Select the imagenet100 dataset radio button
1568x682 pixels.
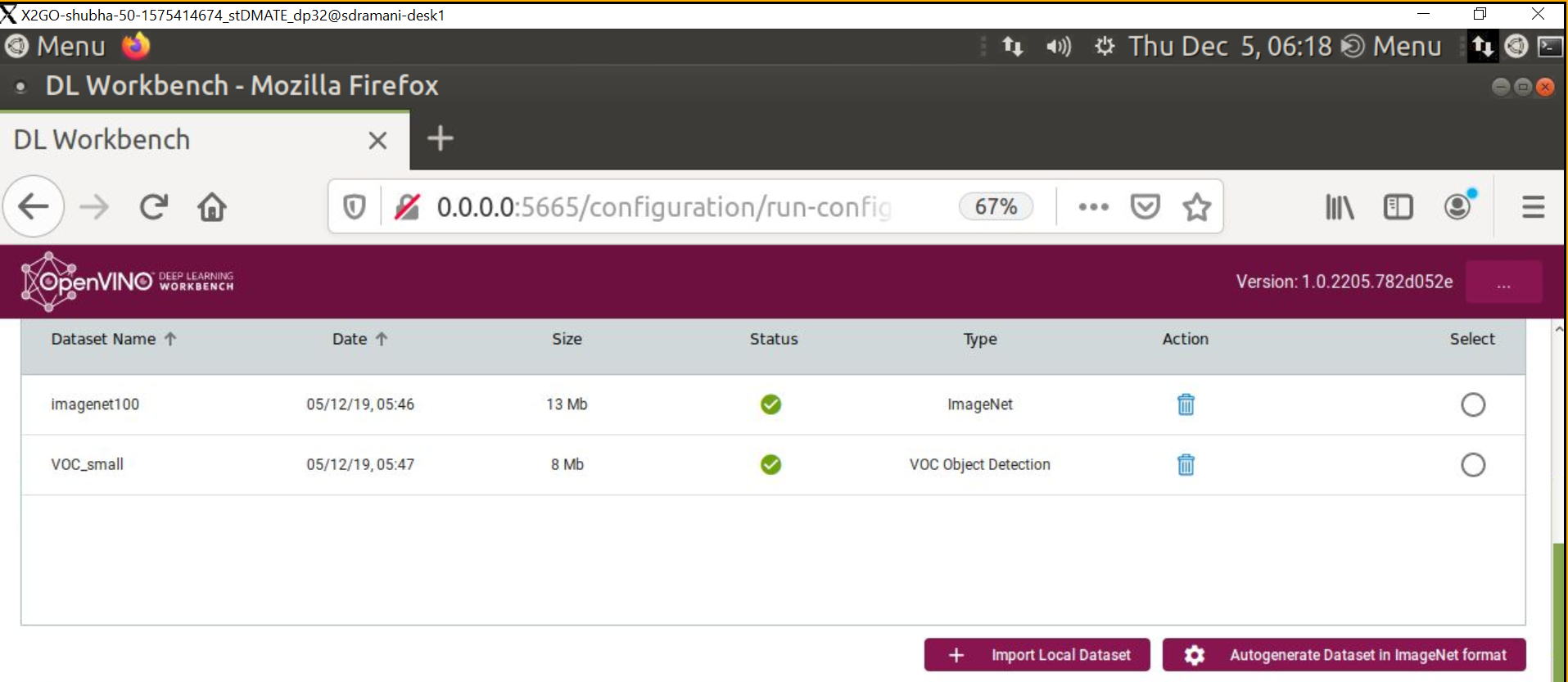[x=1472, y=404]
